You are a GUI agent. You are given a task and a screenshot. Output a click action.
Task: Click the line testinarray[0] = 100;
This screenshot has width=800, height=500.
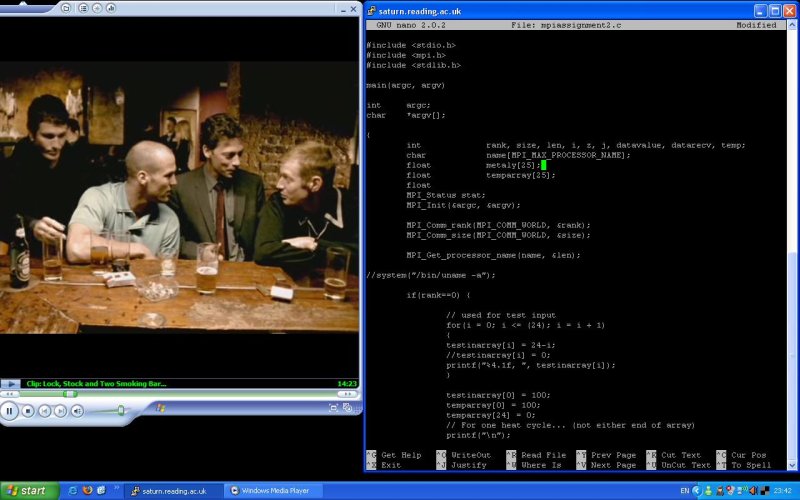pos(498,395)
